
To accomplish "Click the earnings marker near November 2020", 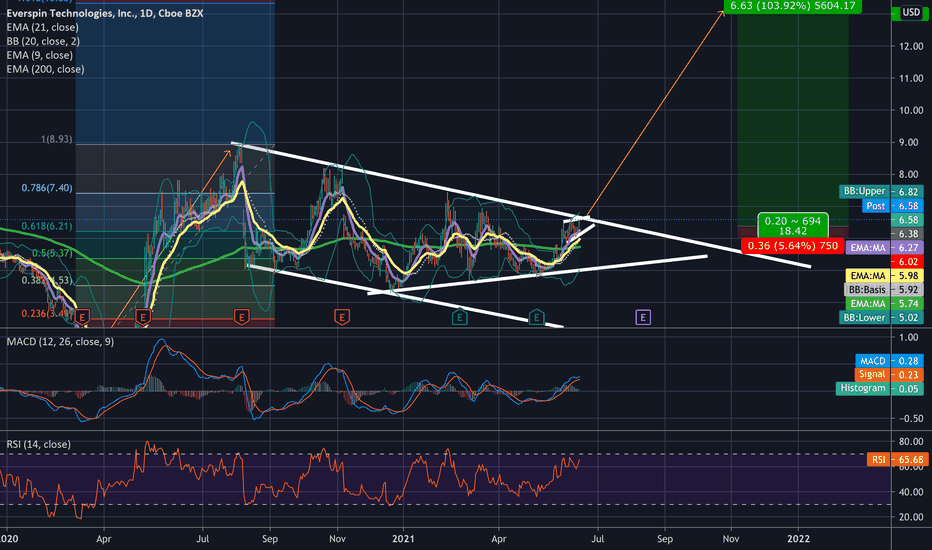I will click(341, 318).
